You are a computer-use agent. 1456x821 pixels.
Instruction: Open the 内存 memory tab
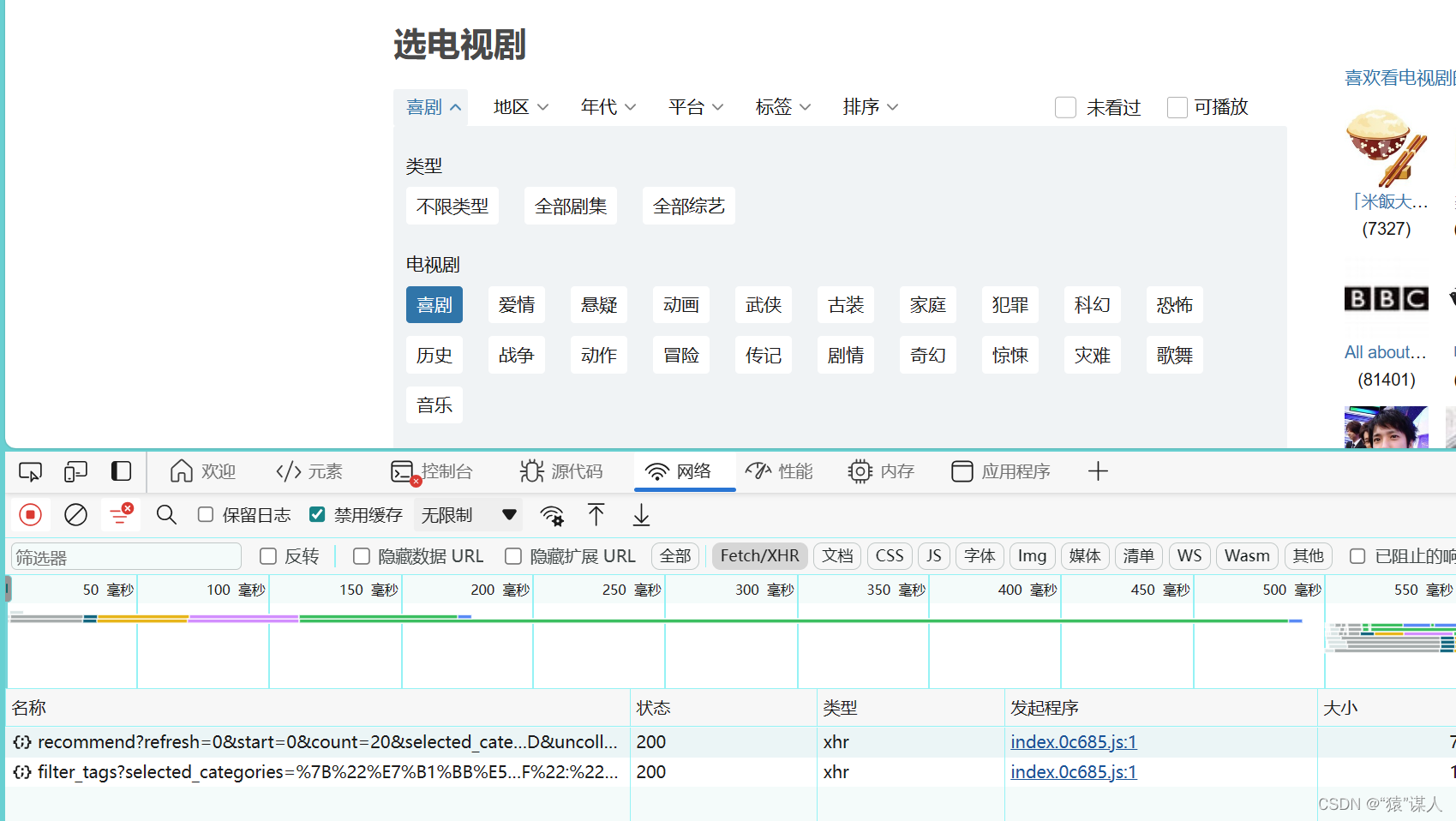pyautogui.click(x=881, y=471)
